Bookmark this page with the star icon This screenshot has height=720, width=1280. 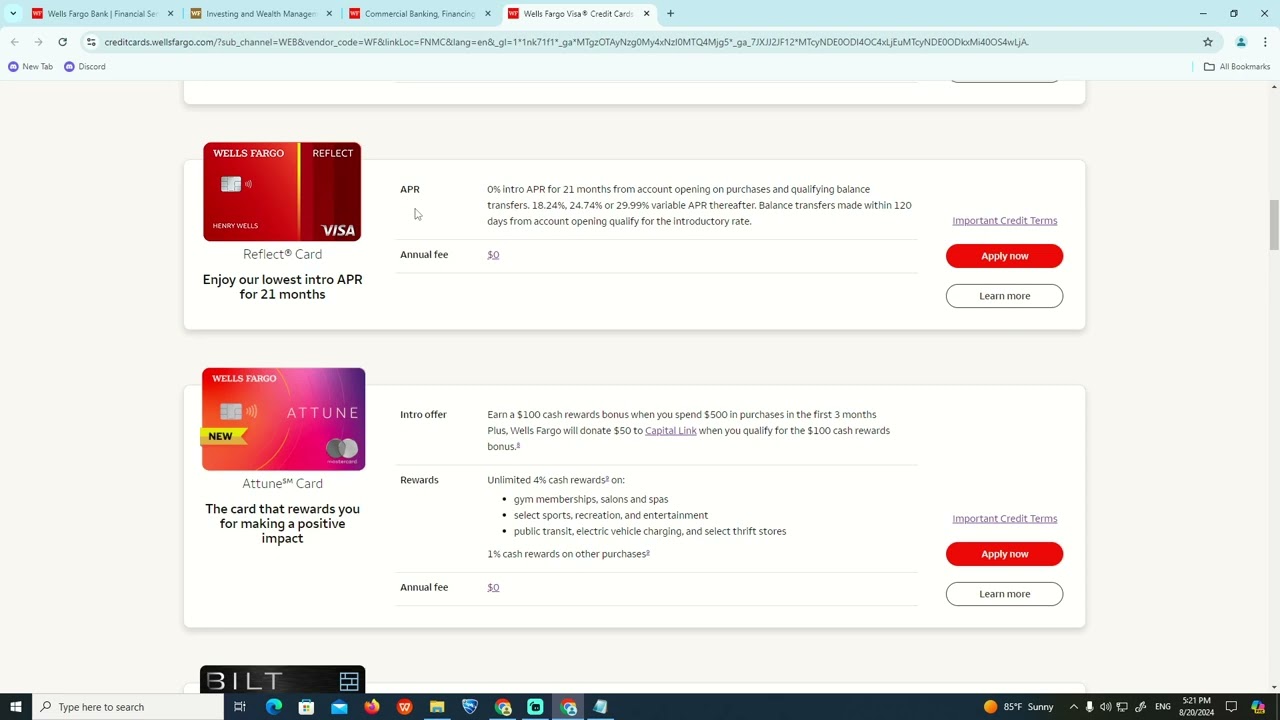[x=1208, y=42]
